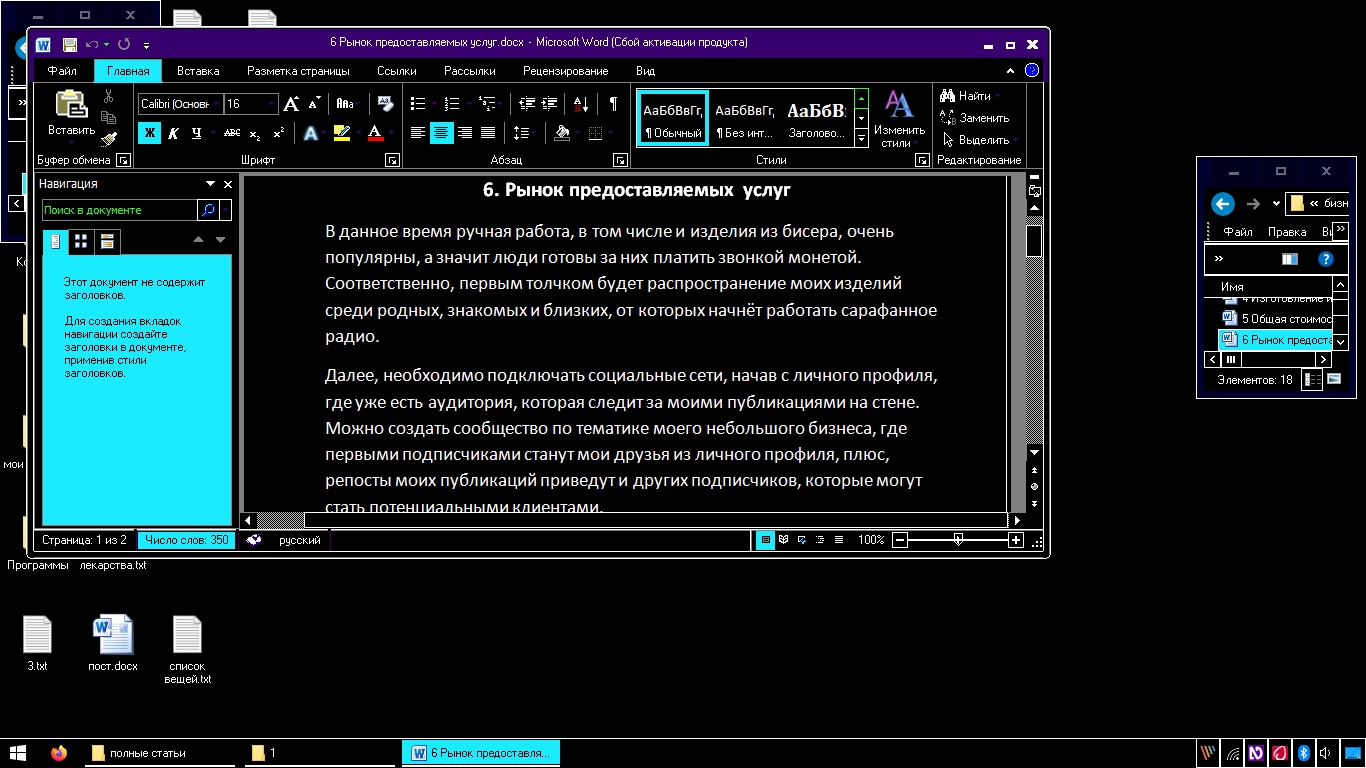Open text highlight color marker

pos(342,133)
